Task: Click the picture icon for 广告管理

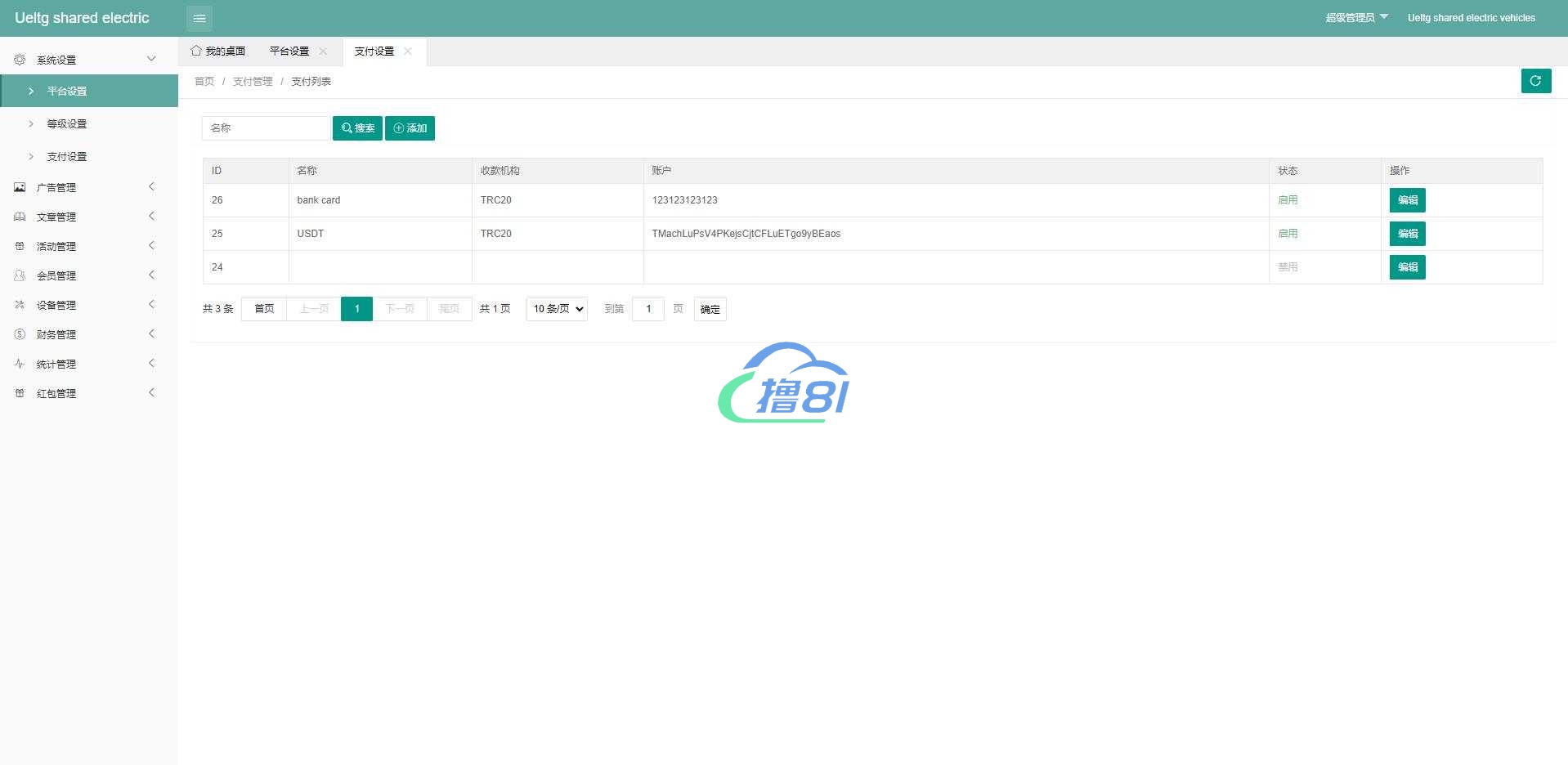Action: (x=20, y=187)
